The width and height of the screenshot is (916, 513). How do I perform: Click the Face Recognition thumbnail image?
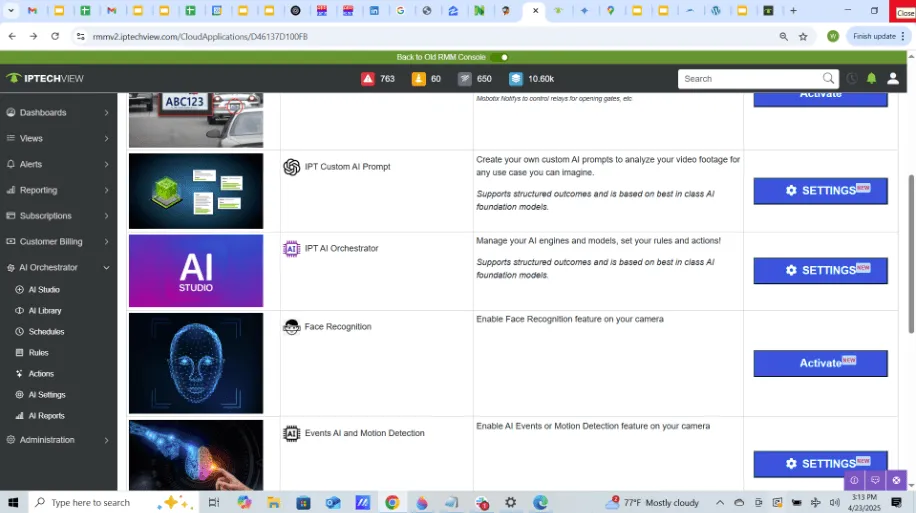[196, 363]
